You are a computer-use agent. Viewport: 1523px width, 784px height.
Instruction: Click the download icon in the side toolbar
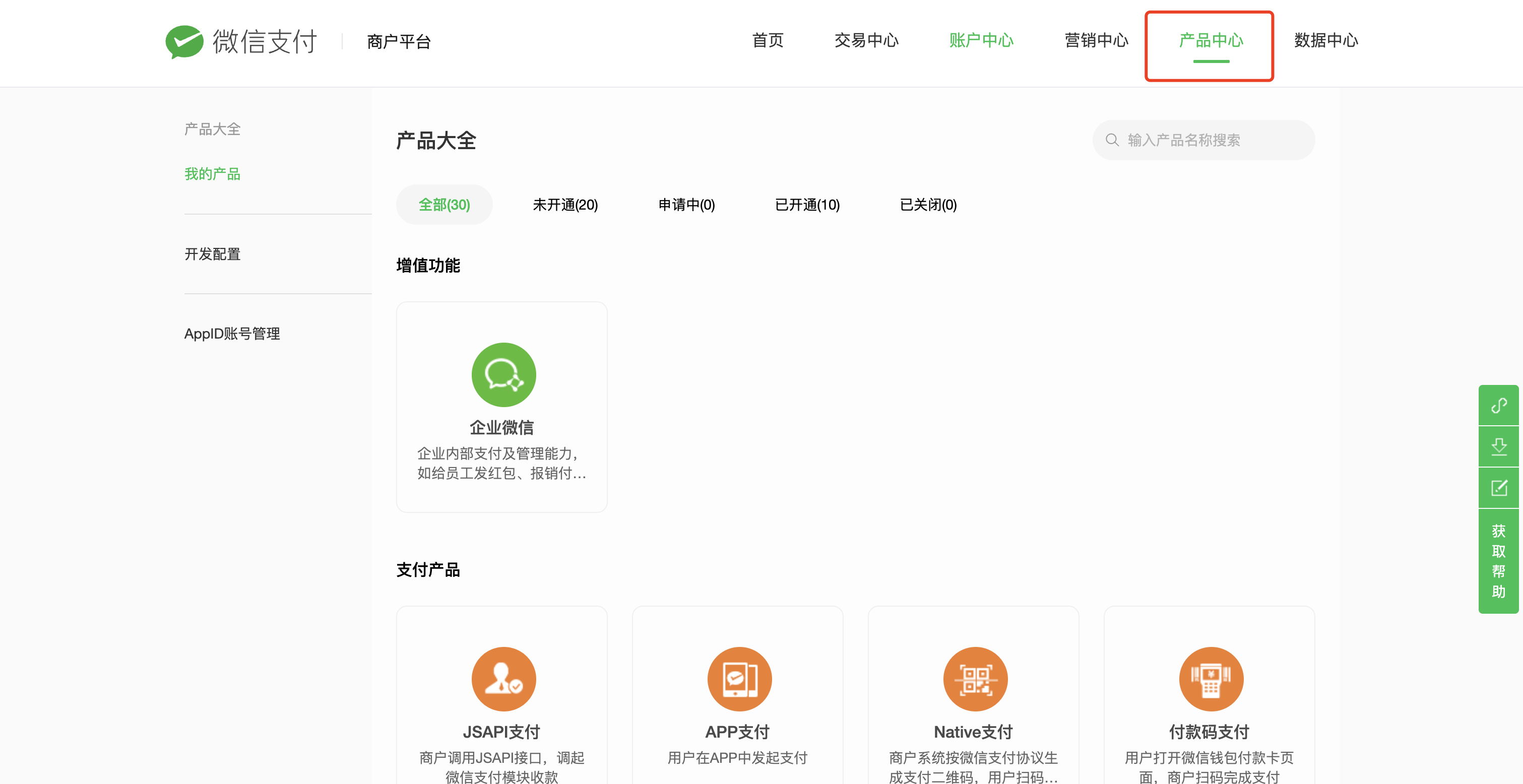1498,446
